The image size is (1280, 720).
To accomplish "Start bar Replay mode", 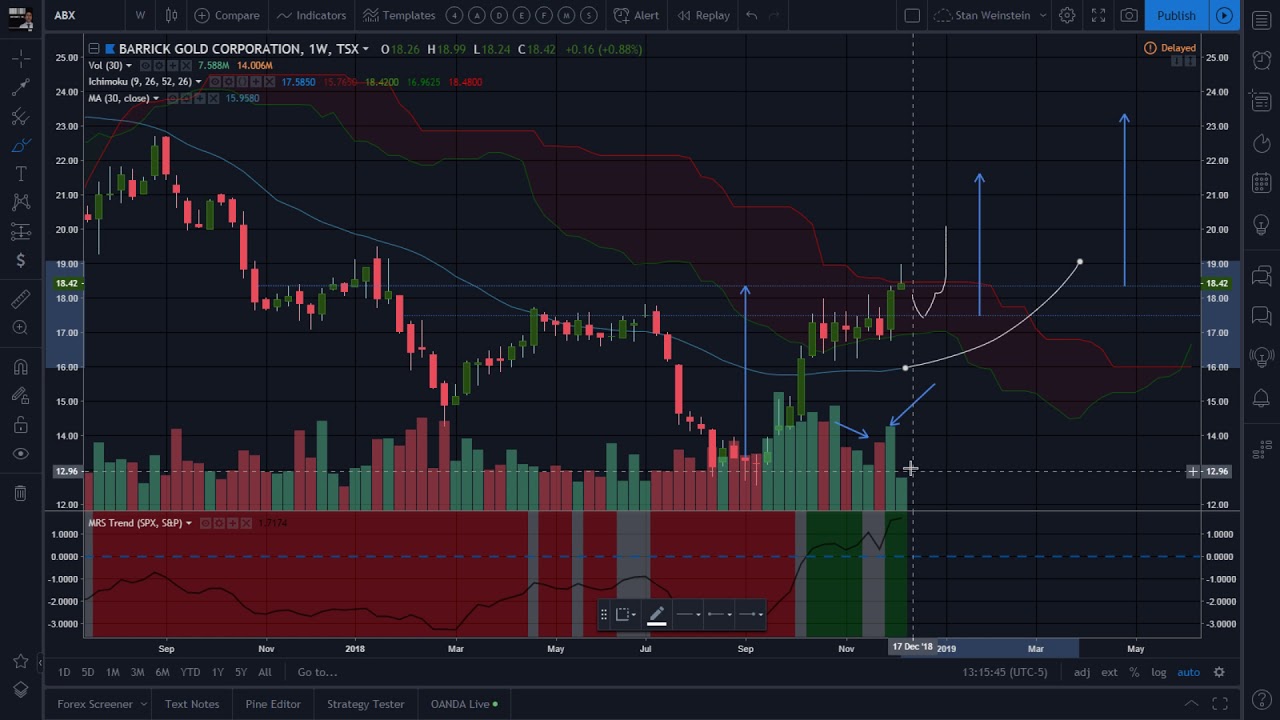I will pos(703,15).
